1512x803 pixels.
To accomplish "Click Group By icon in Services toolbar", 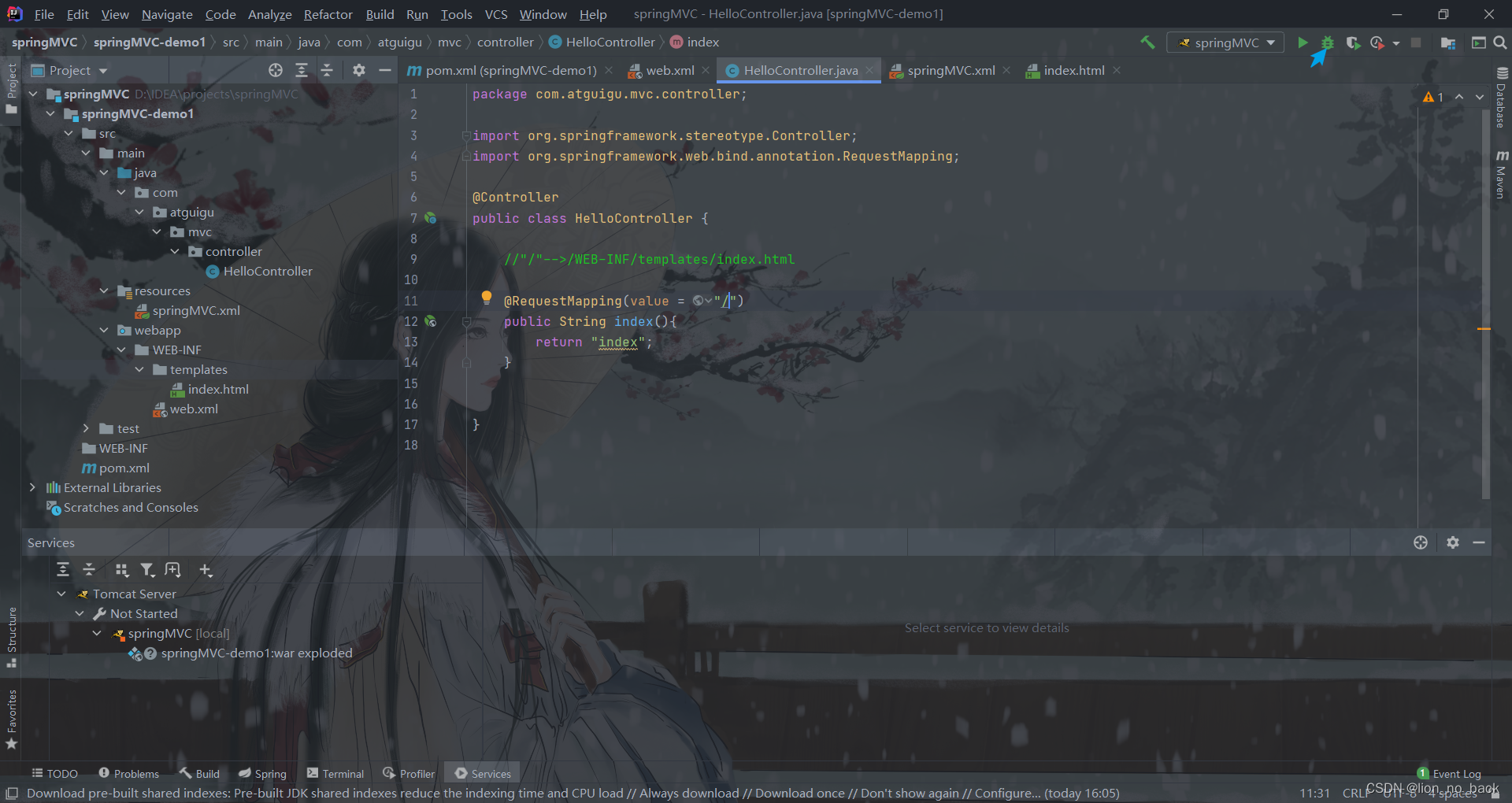I will (121, 569).
